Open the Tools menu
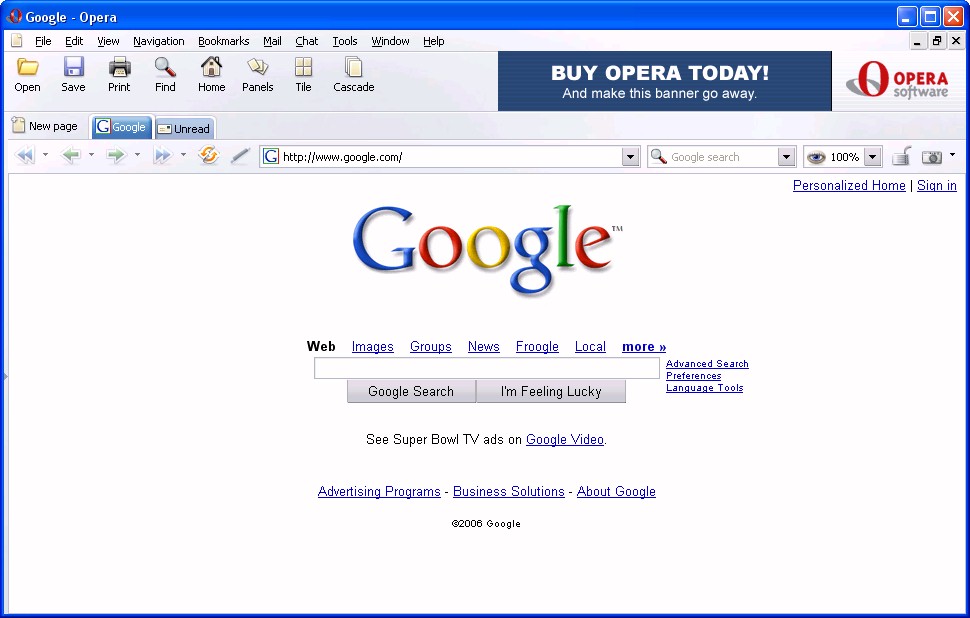This screenshot has height=618, width=970. pos(345,41)
